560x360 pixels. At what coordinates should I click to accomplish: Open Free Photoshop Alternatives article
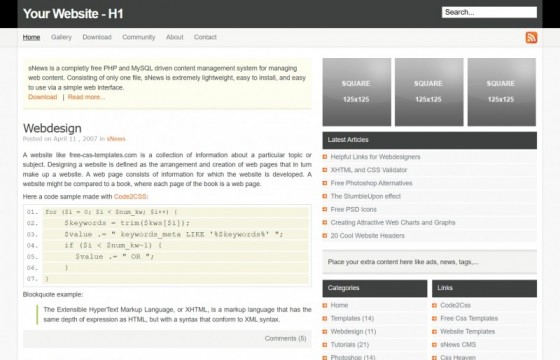click(371, 183)
